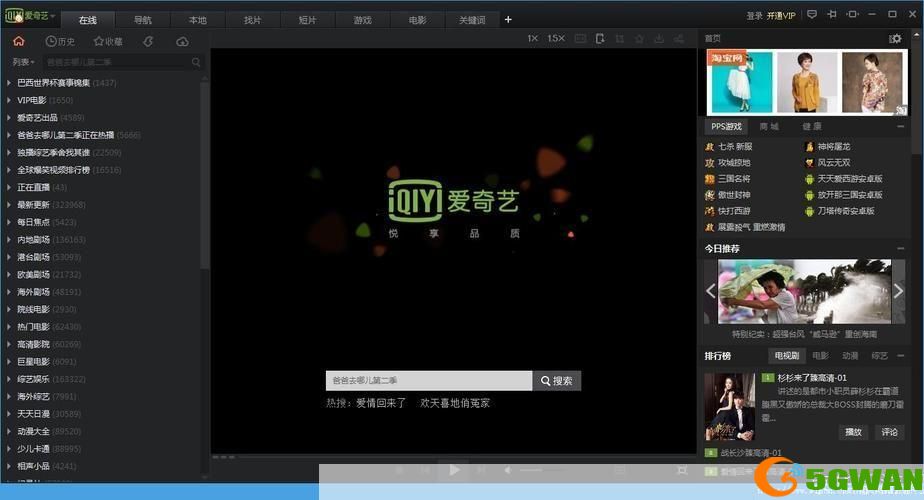924x500 pixels.
Task: Click the send-to-phone icon in player toolbar
Action: coord(600,38)
